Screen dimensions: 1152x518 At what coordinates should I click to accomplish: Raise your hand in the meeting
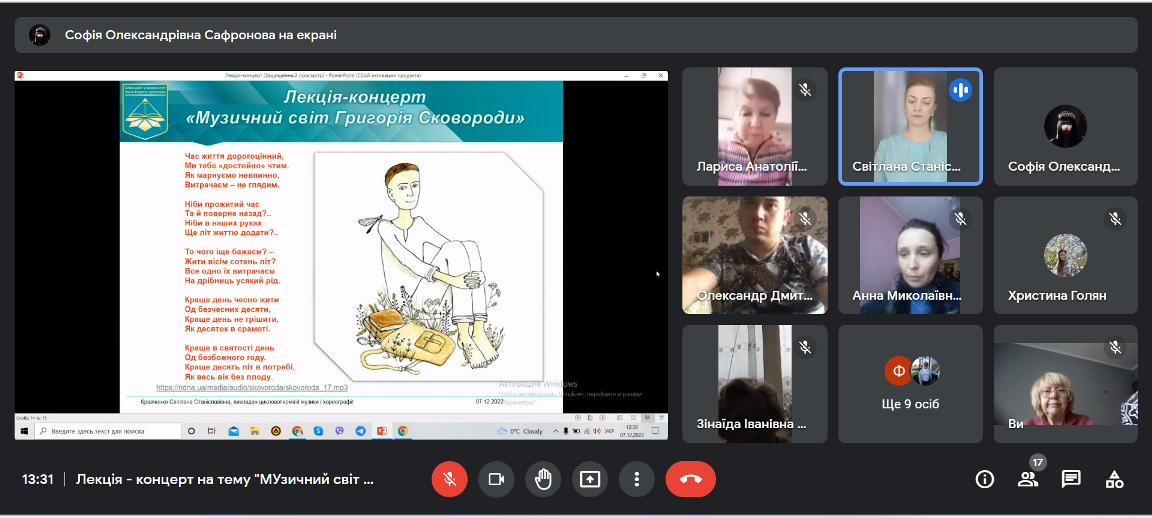click(543, 479)
